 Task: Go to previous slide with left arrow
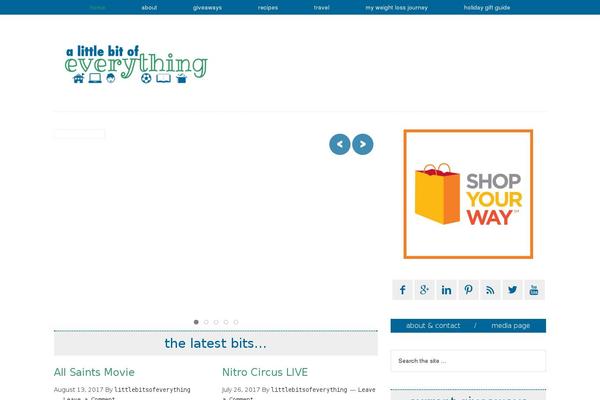(339, 144)
